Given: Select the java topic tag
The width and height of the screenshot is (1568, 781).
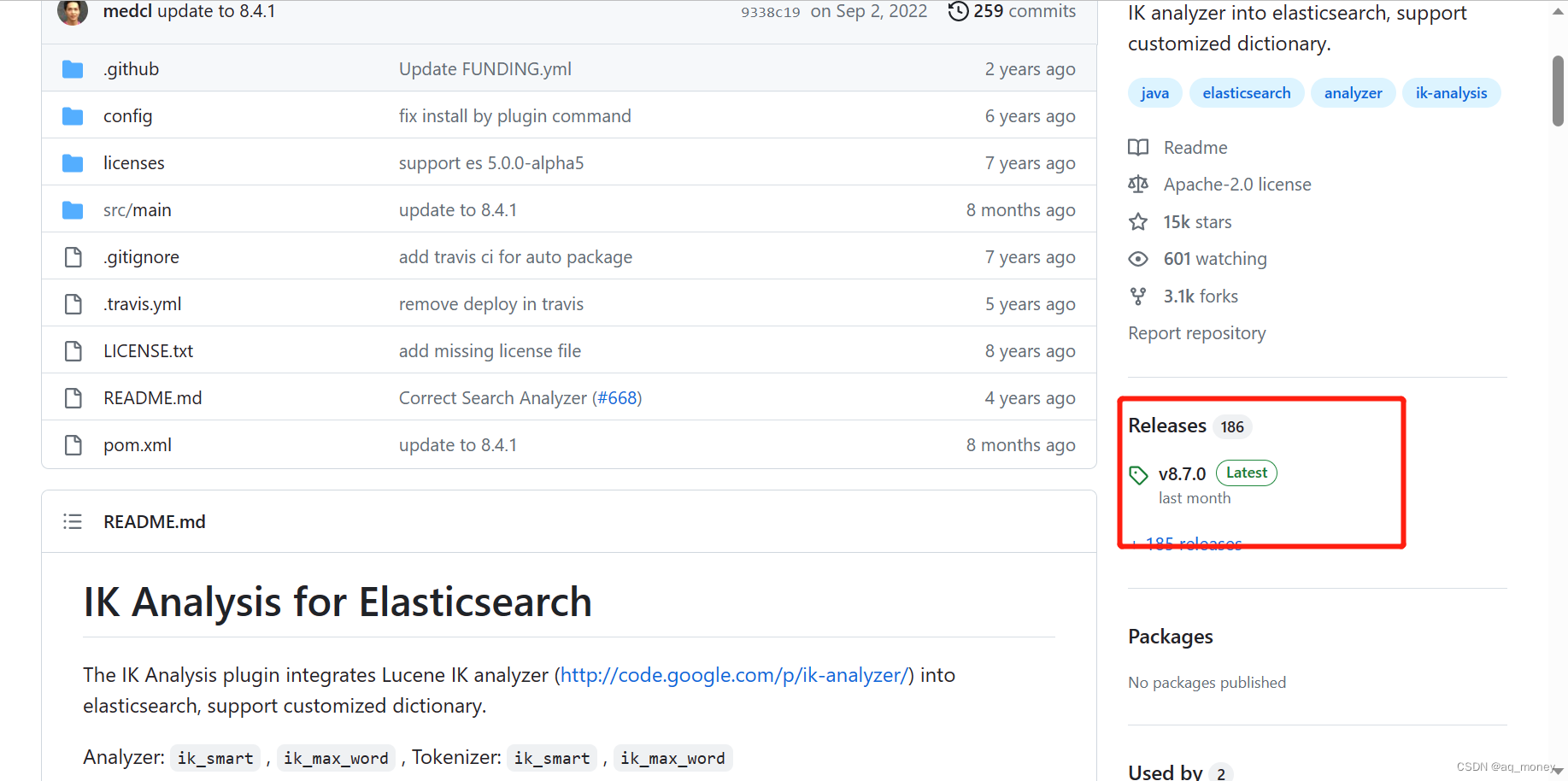Looking at the screenshot, I should click(x=1154, y=93).
